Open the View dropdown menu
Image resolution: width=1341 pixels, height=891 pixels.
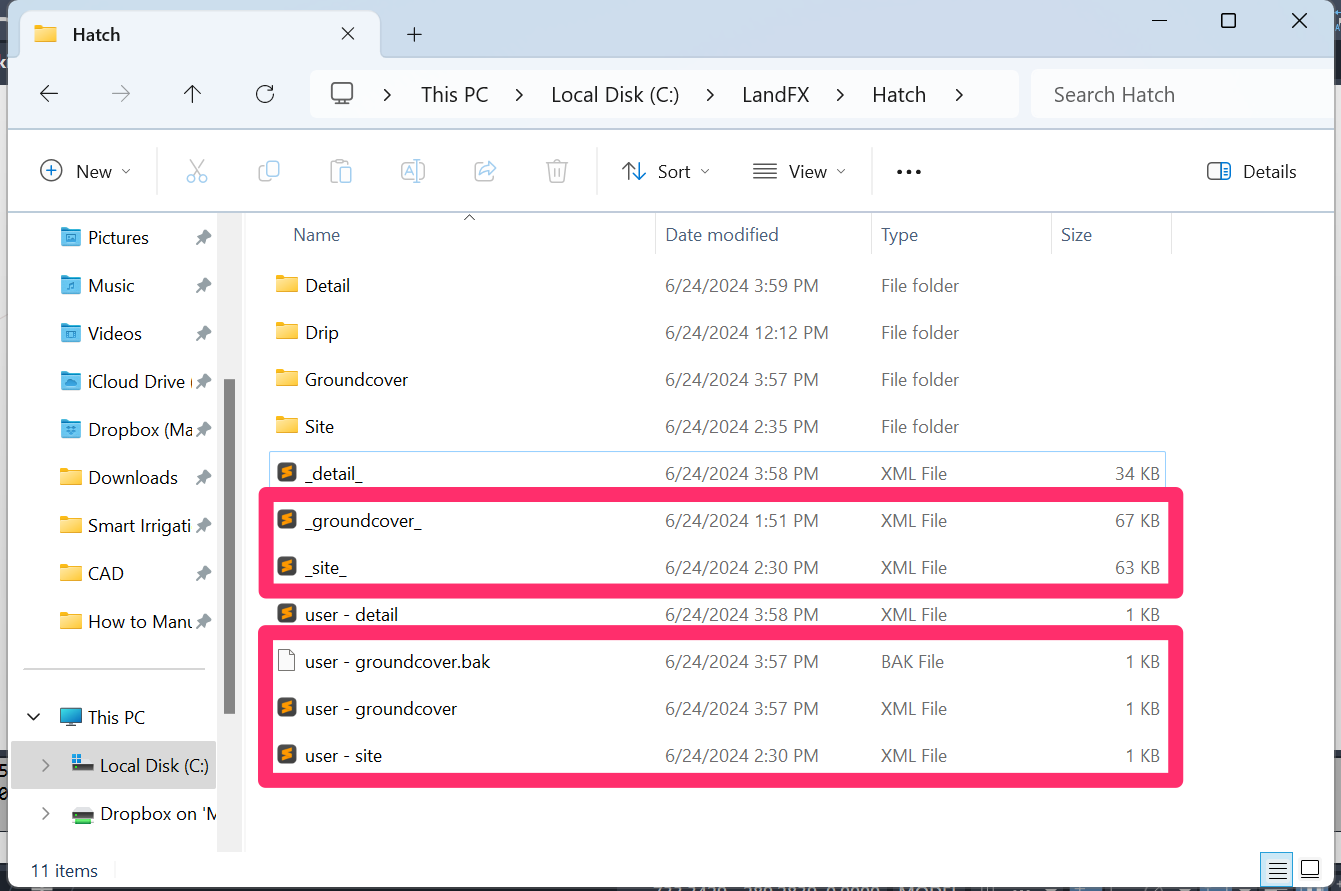(x=799, y=171)
